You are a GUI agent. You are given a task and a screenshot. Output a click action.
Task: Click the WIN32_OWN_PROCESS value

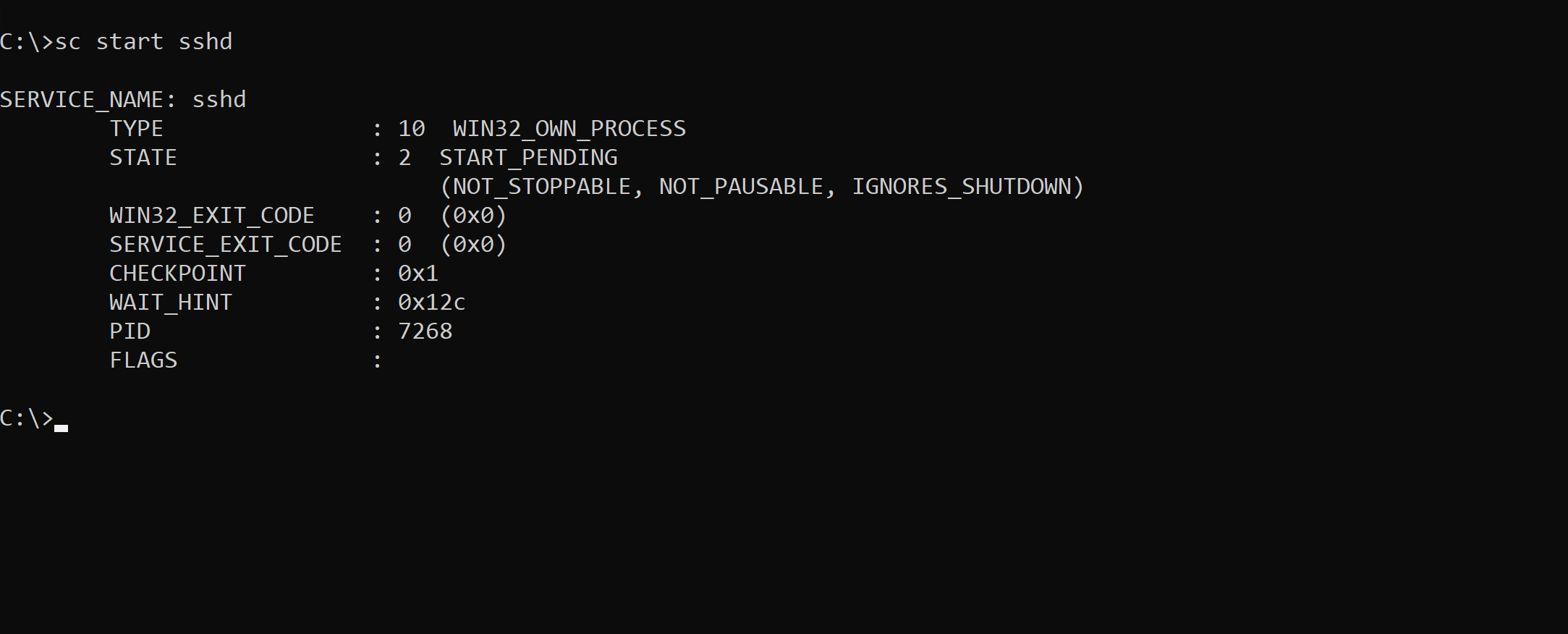pos(569,129)
